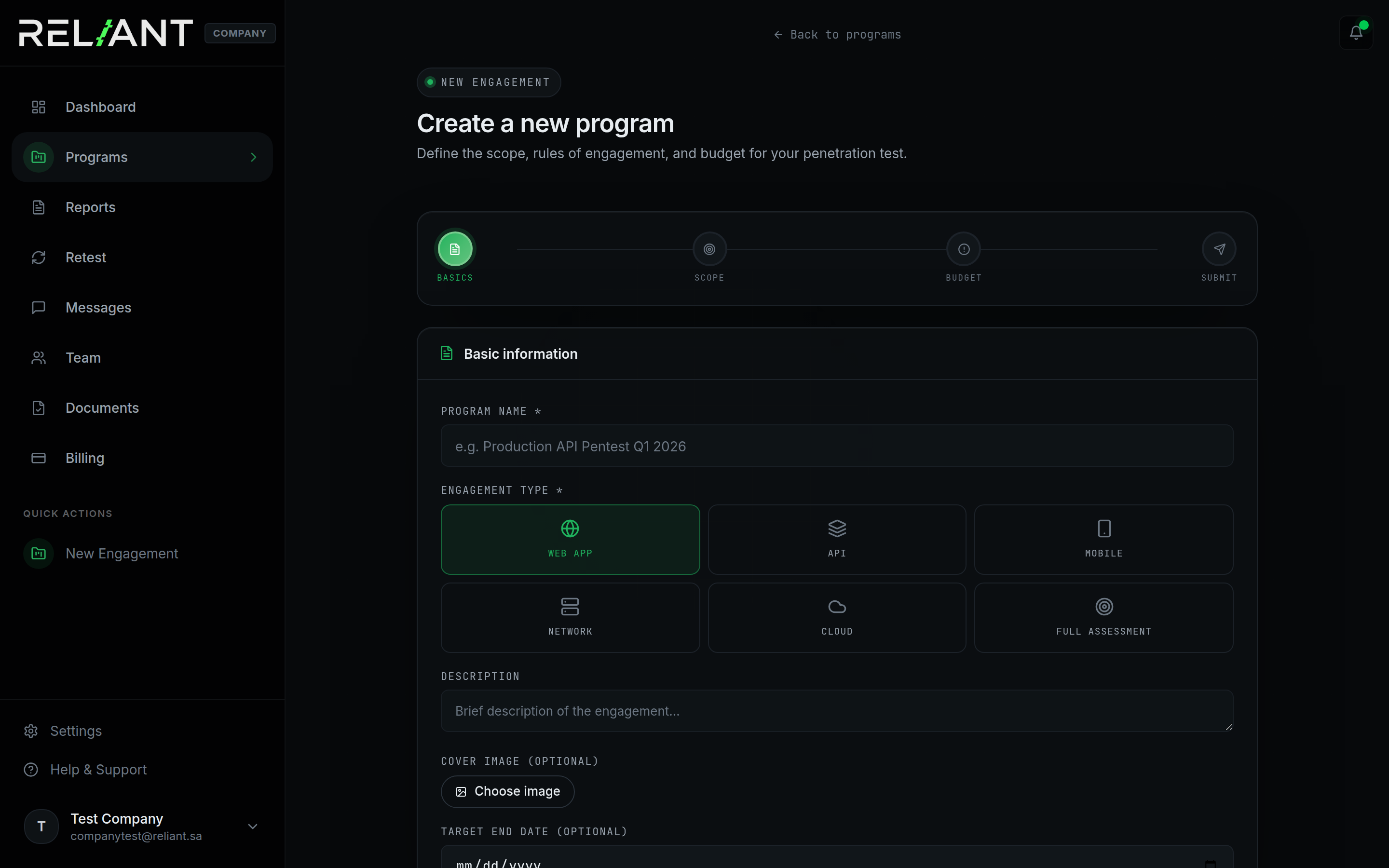Click the COMPANY badge
Screen dimensions: 1389x868
click(240, 33)
